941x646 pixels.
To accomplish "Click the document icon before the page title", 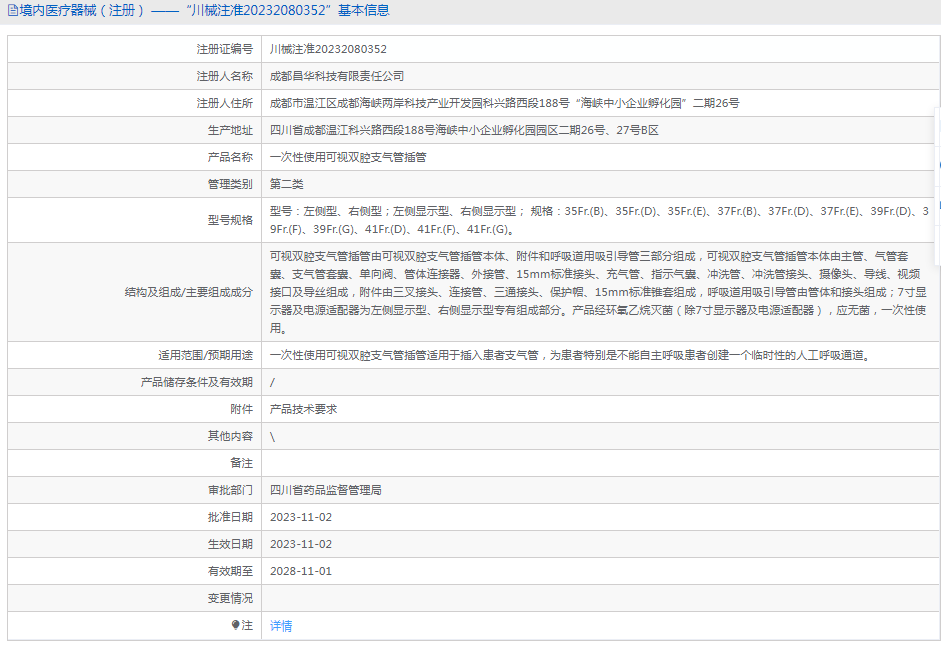I will (13, 11).
